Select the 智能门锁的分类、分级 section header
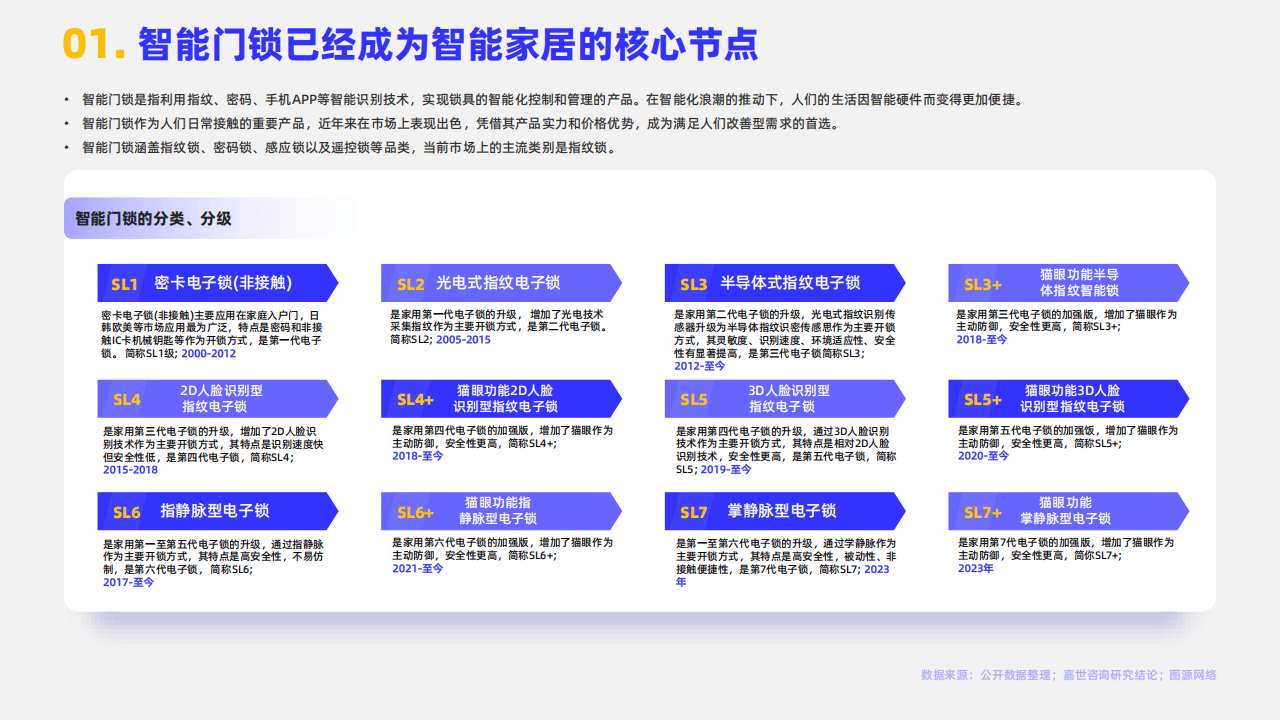The image size is (1280, 720). (153, 218)
